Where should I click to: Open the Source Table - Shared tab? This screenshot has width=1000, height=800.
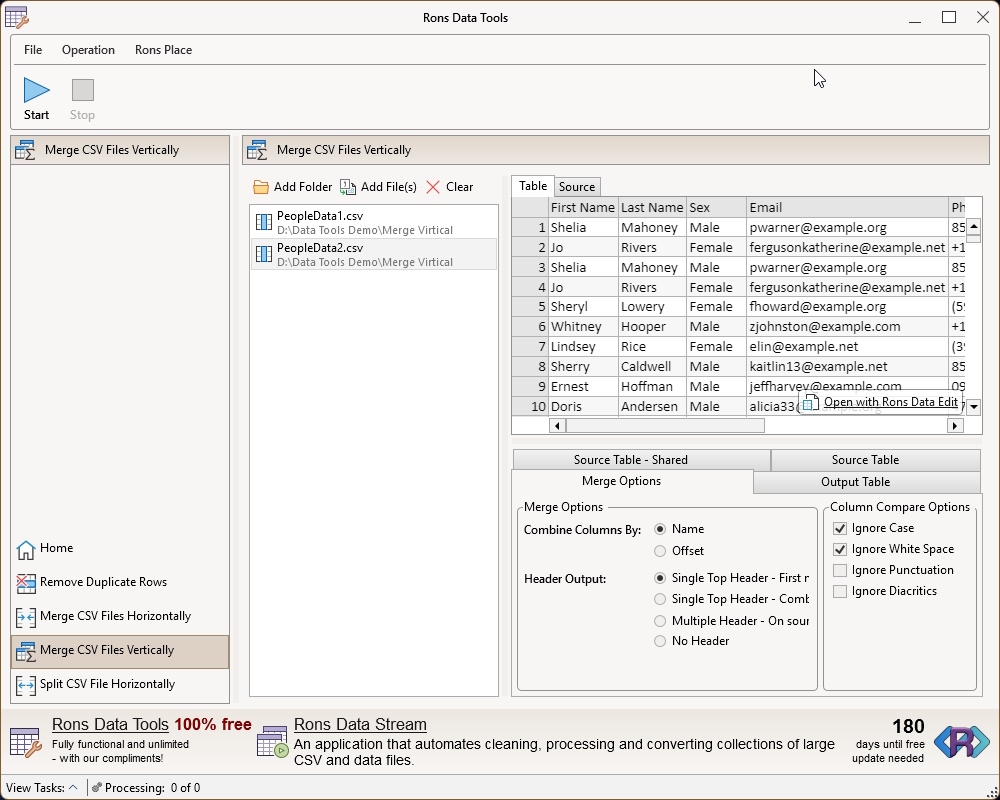[x=641, y=460]
